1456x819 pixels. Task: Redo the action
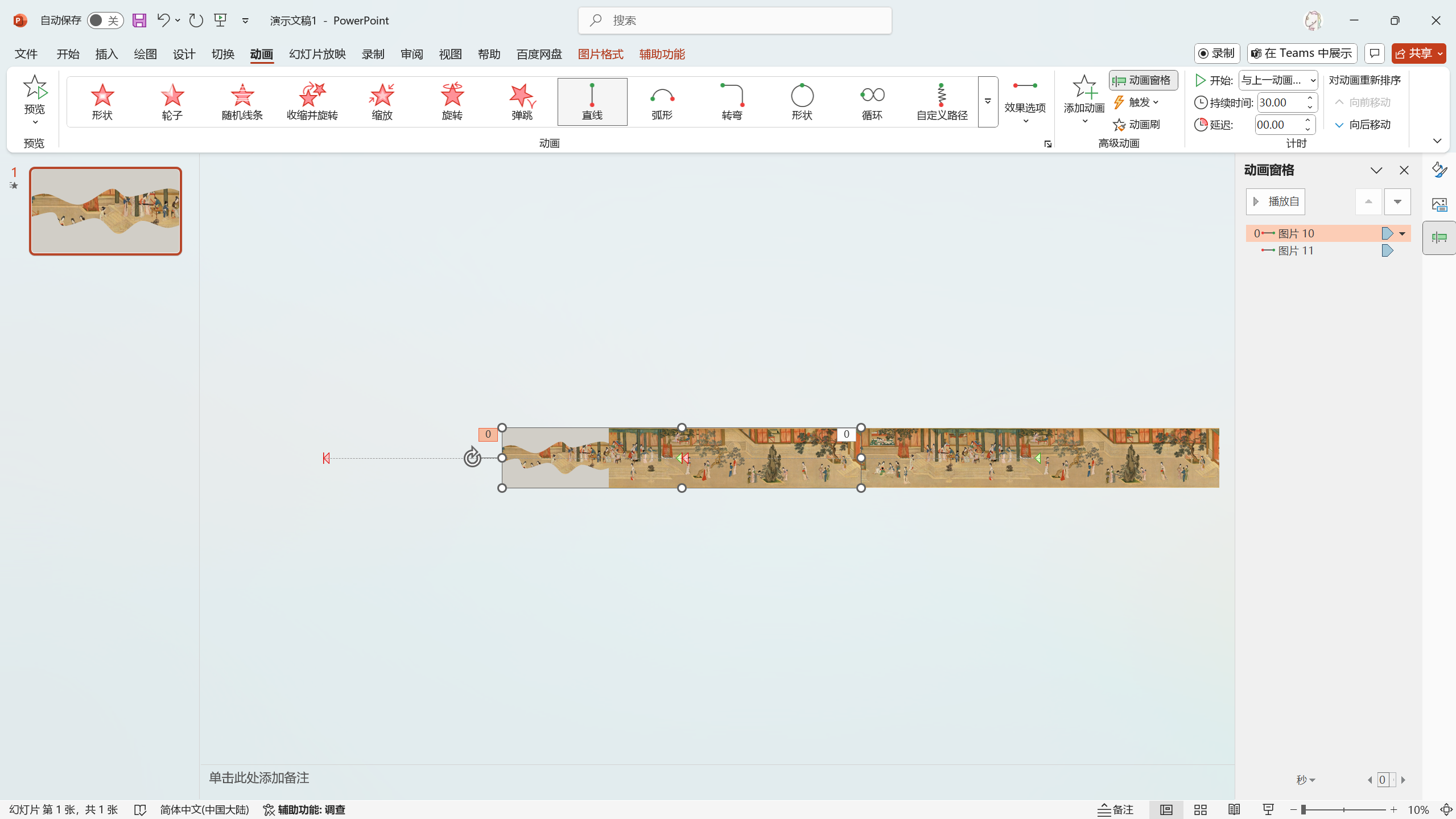pyautogui.click(x=196, y=20)
